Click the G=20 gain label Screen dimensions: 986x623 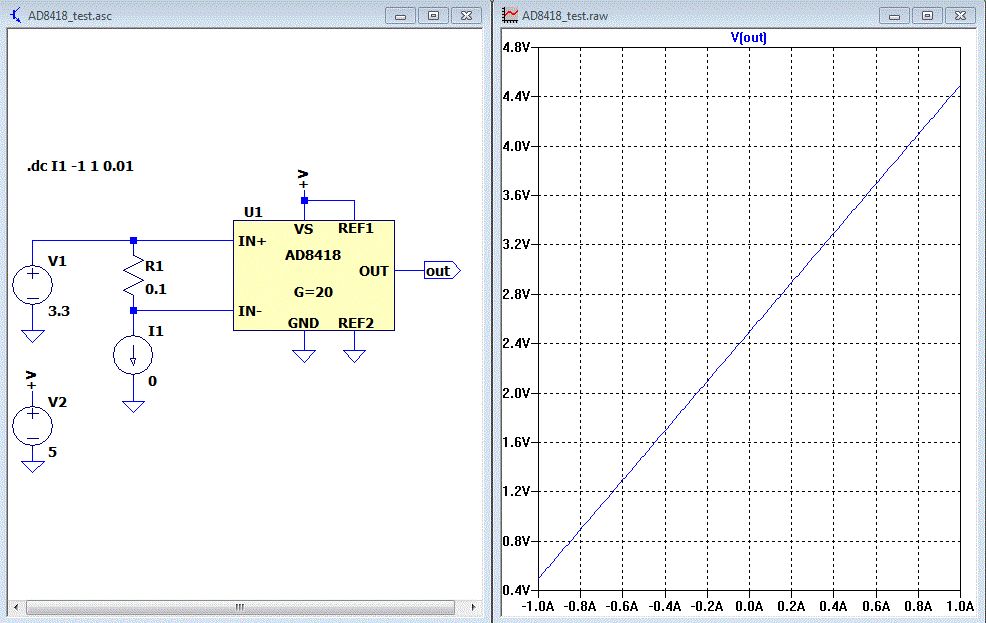pyautogui.click(x=313, y=292)
